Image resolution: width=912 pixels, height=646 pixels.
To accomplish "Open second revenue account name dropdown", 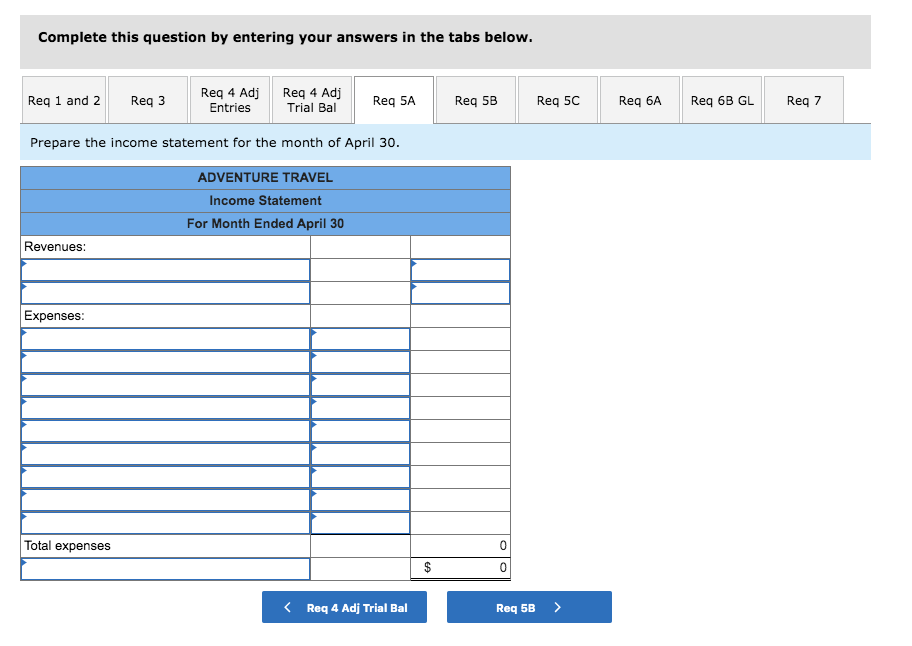I will point(165,293).
